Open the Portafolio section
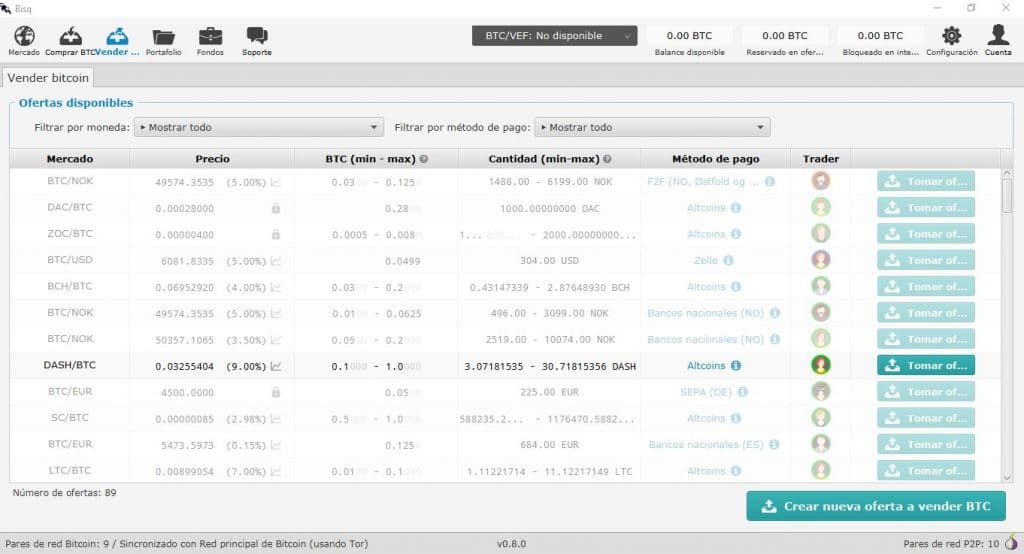This screenshot has height=554, width=1024. coord(163,41)
